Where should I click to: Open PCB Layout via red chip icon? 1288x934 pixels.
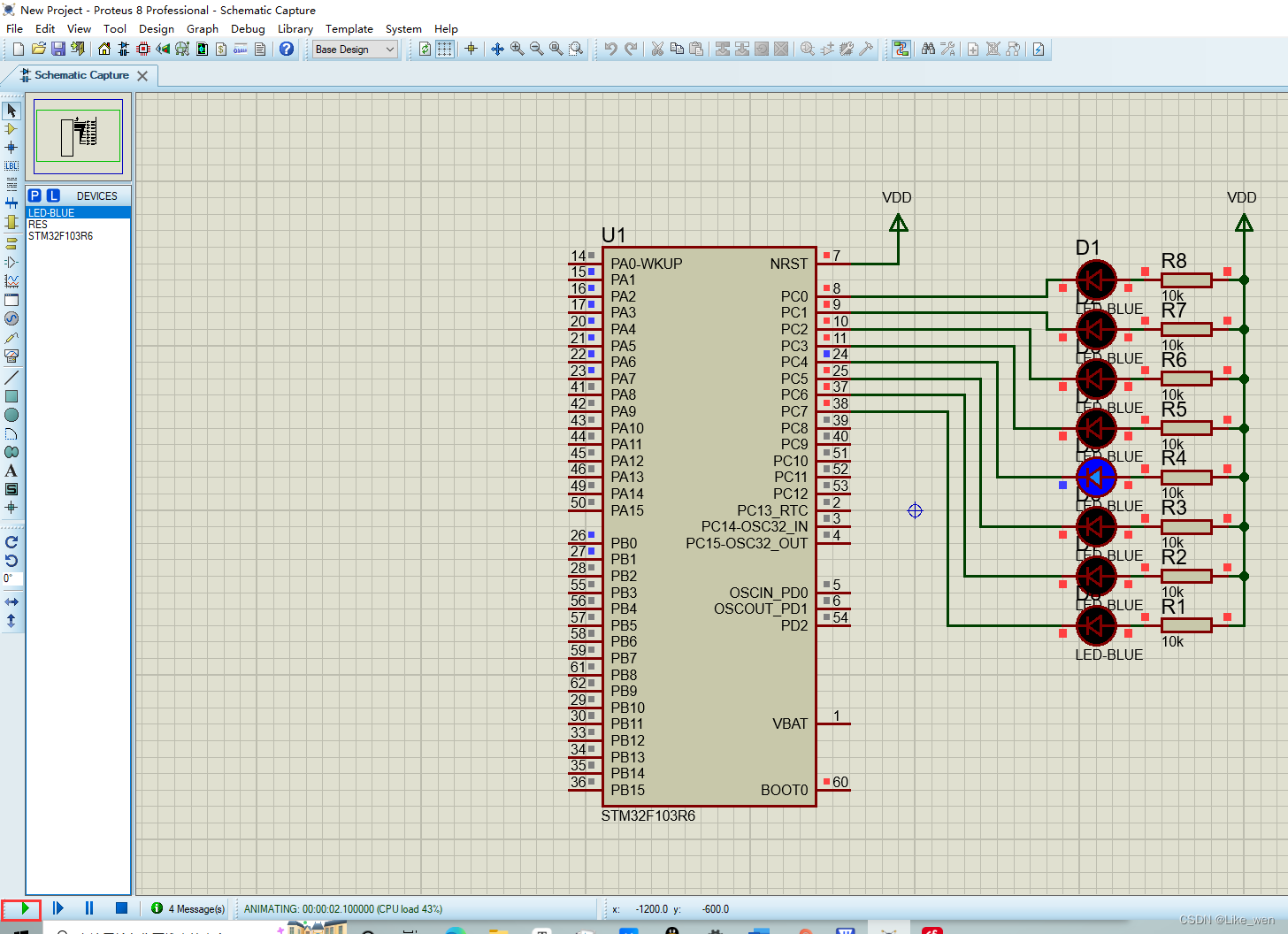click(143, 50)
